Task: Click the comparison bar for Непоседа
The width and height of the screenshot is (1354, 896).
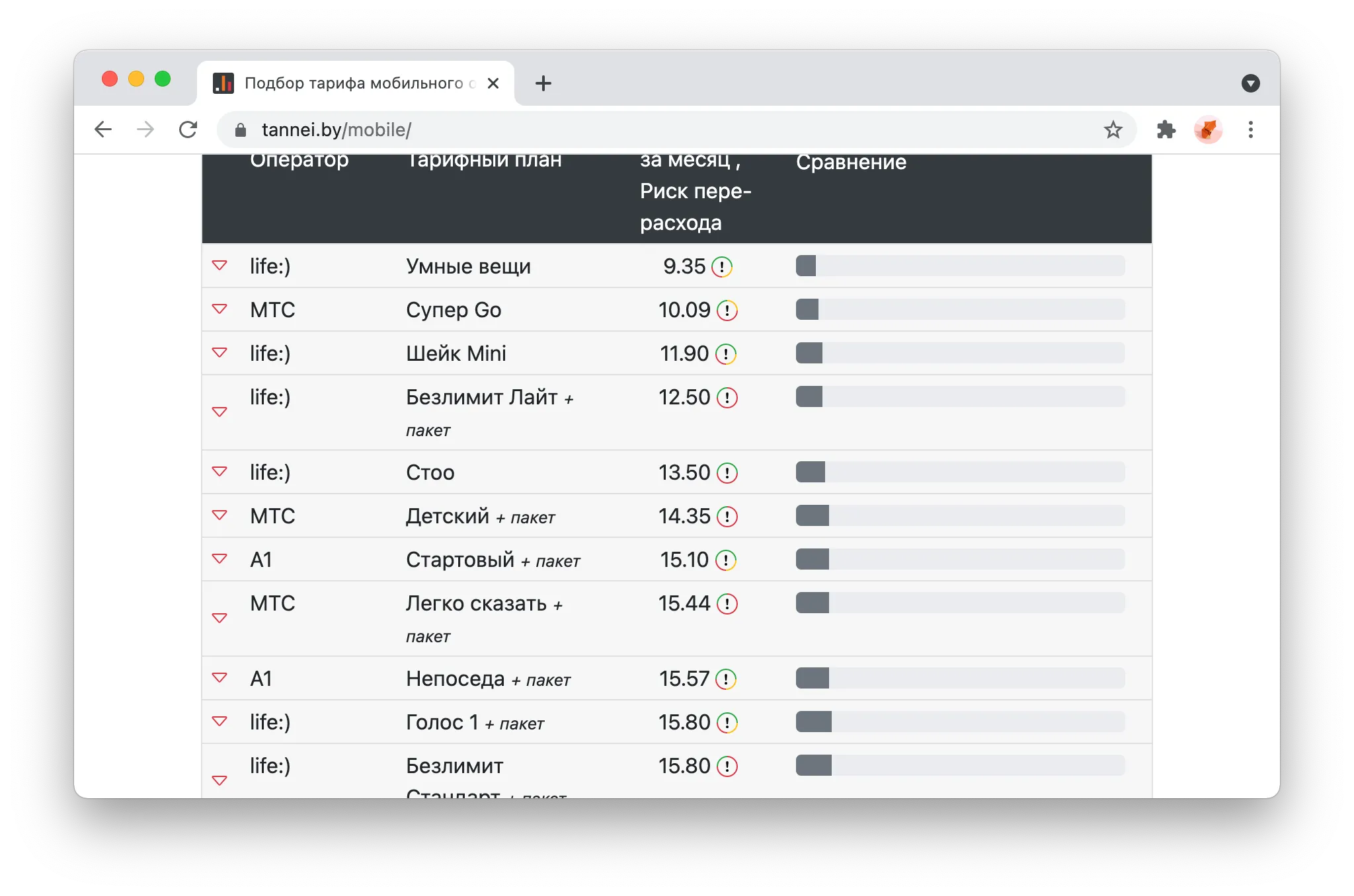Action: point(961,678)
